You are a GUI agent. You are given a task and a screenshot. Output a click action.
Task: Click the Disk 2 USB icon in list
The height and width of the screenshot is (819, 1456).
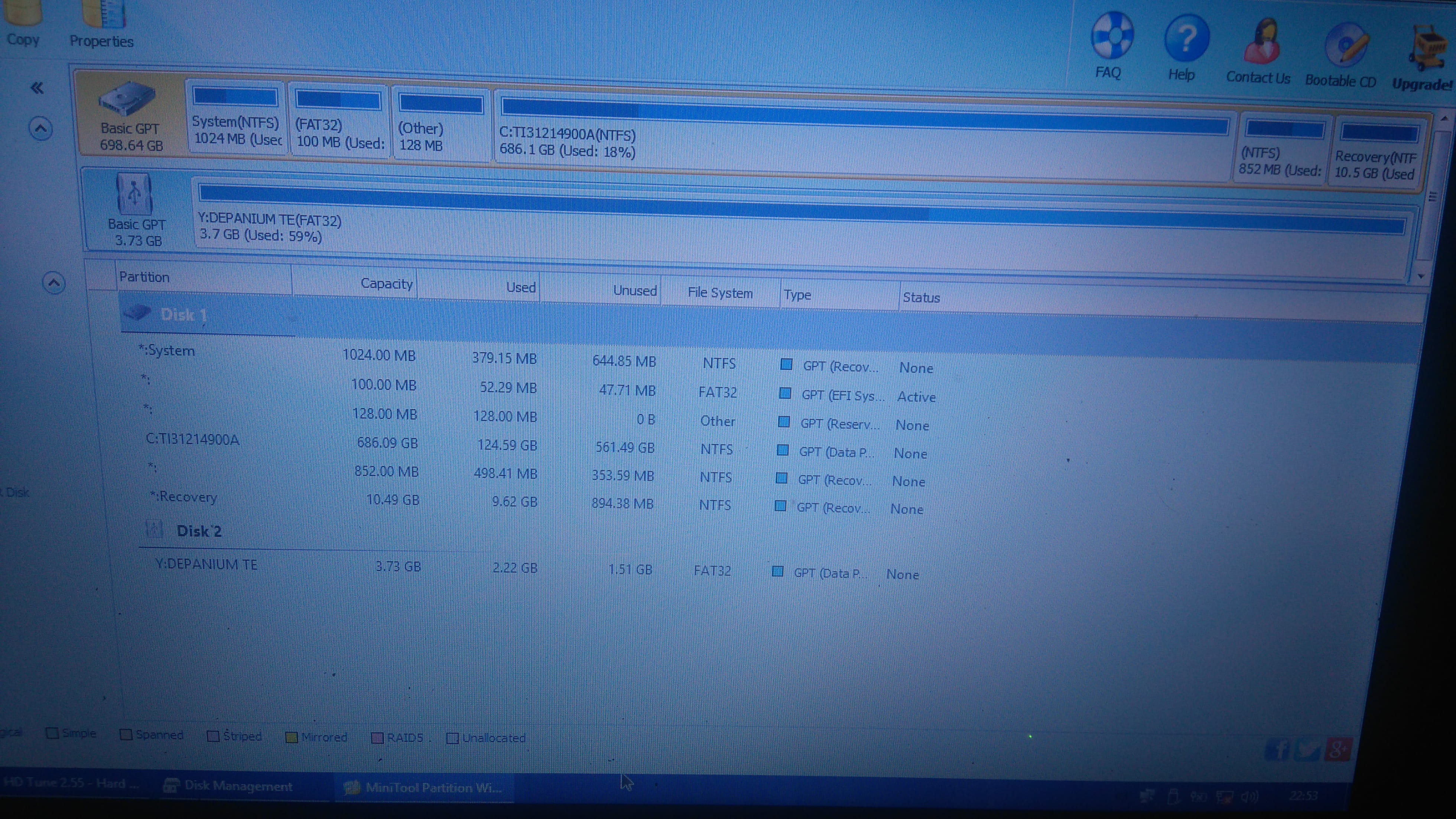[154, 530]
